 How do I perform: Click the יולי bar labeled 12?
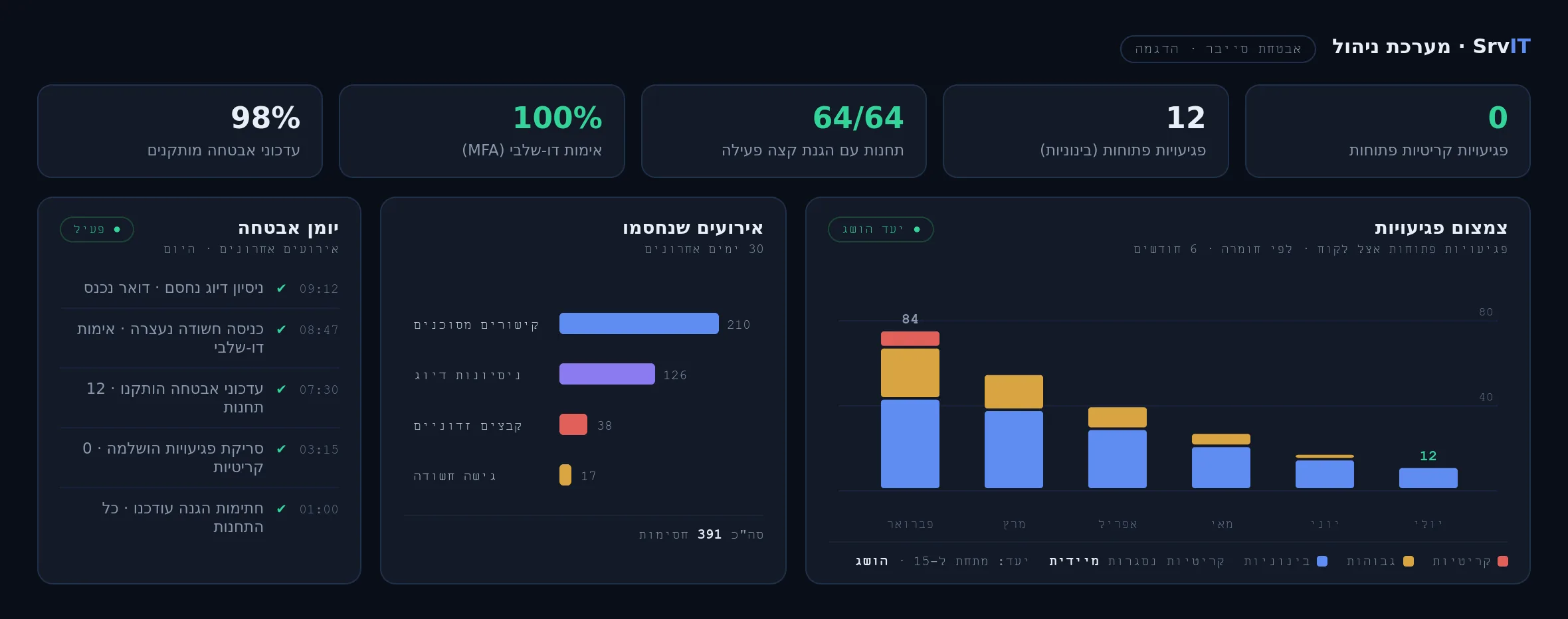pyautogui.click(x=1428, y=478)
